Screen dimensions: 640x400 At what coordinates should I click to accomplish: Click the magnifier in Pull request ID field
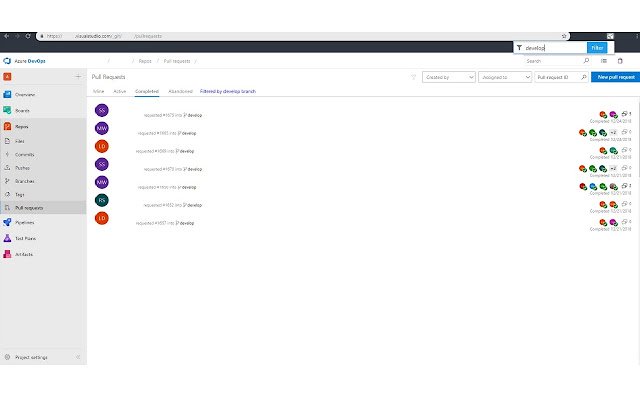click(584, 77)
